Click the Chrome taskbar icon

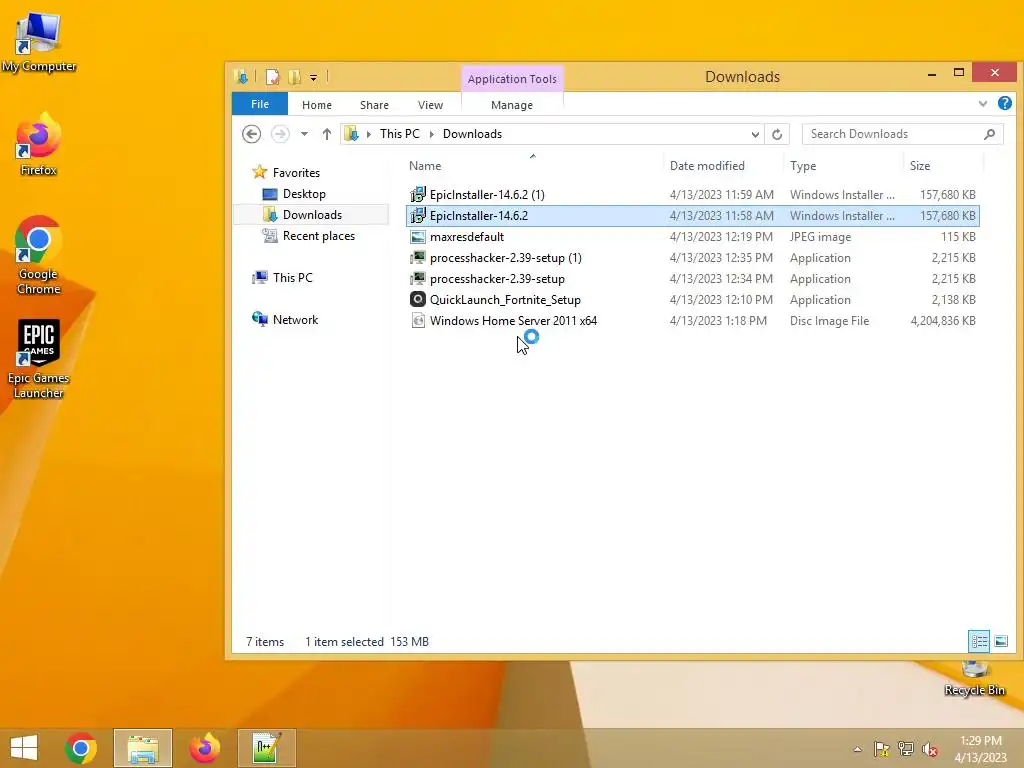click(x=81, y=748)
